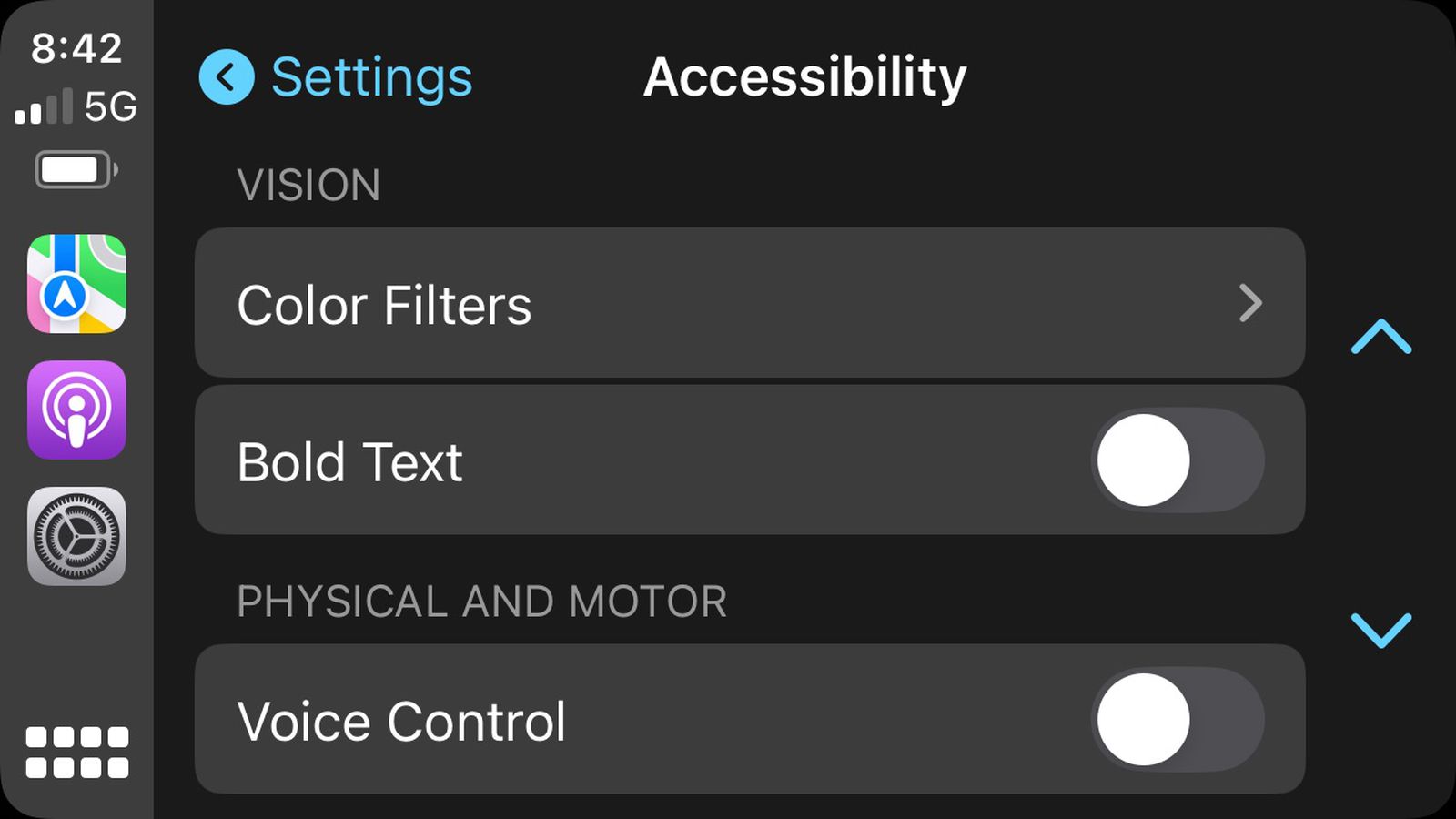Click the blue back arrow icon
This screenshot has width=1456, height=819.
pyautogui.click(x=225, y=78)
